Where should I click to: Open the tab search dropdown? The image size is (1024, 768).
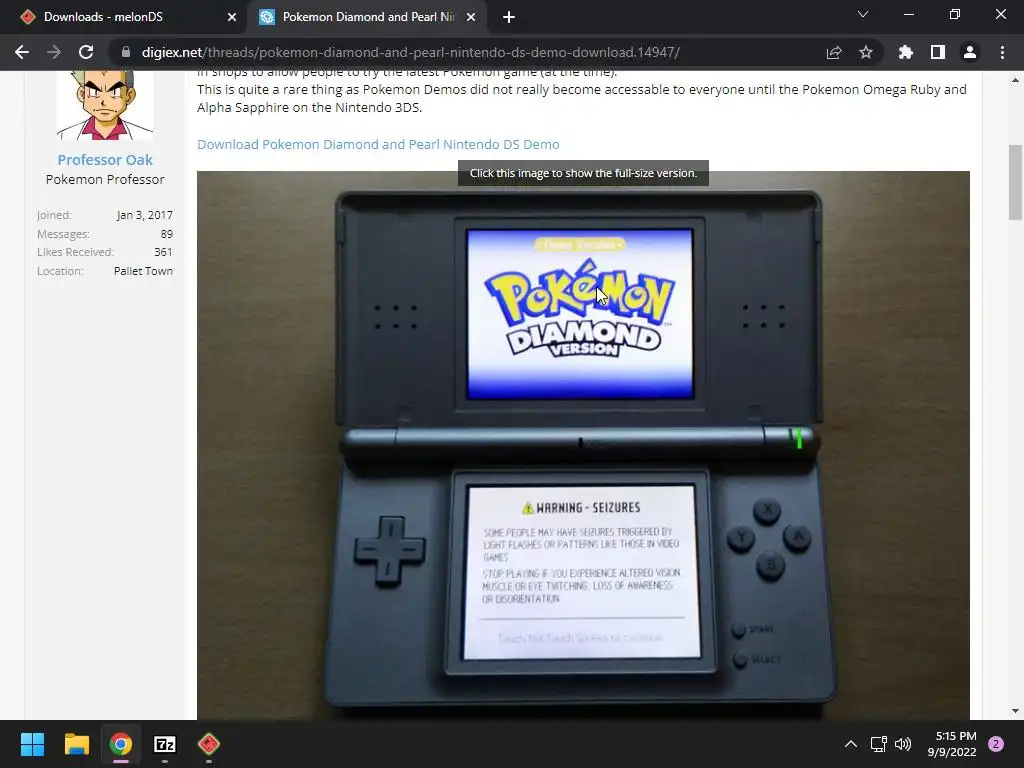coord(863,14)
